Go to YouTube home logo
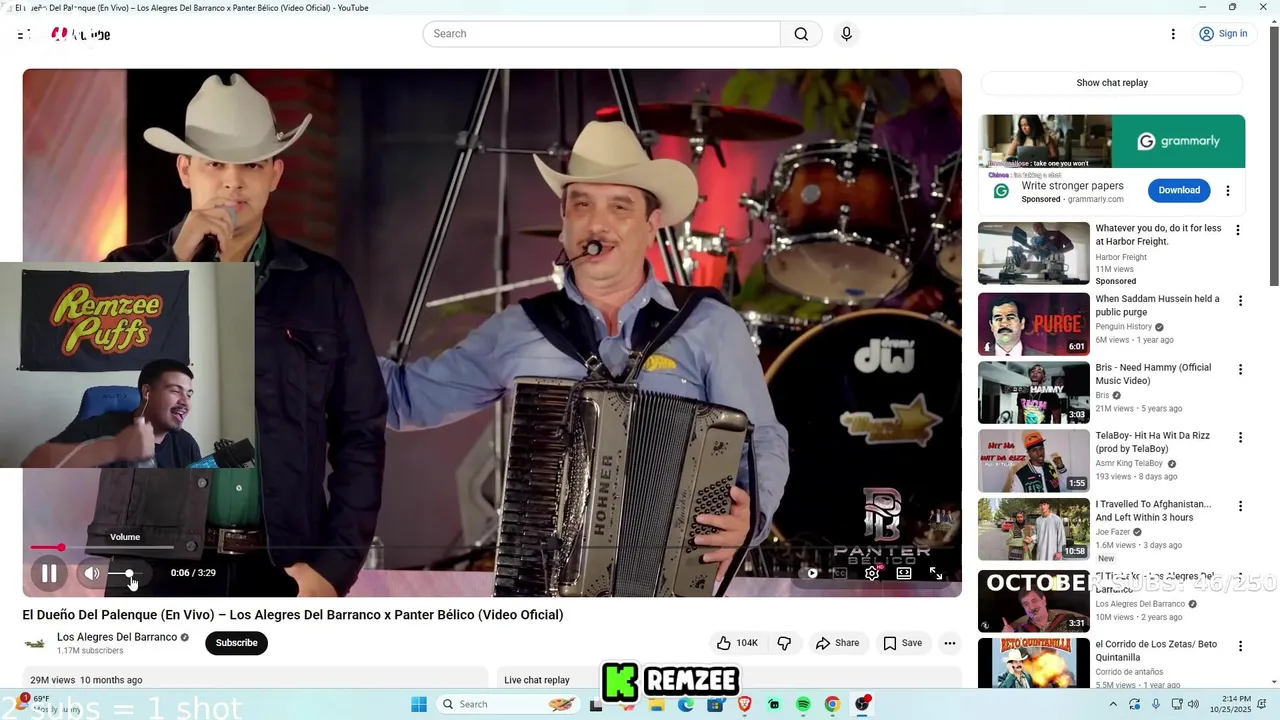1280x720 pixels. coord(81,34)
